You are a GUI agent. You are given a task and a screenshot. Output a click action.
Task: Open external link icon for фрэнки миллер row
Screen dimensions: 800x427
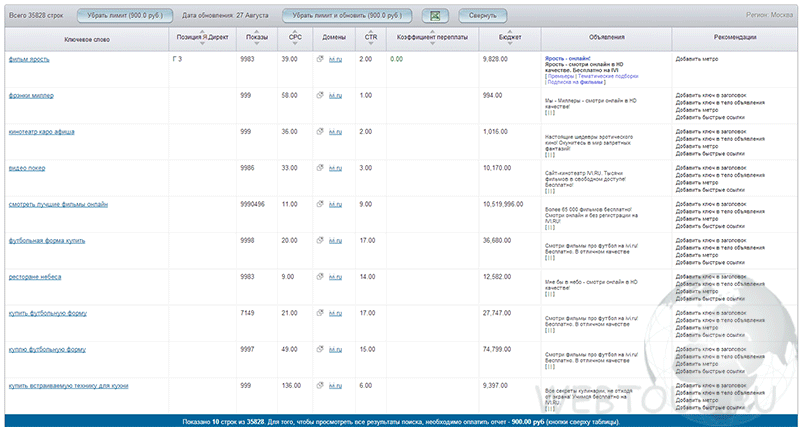[320, 95]
